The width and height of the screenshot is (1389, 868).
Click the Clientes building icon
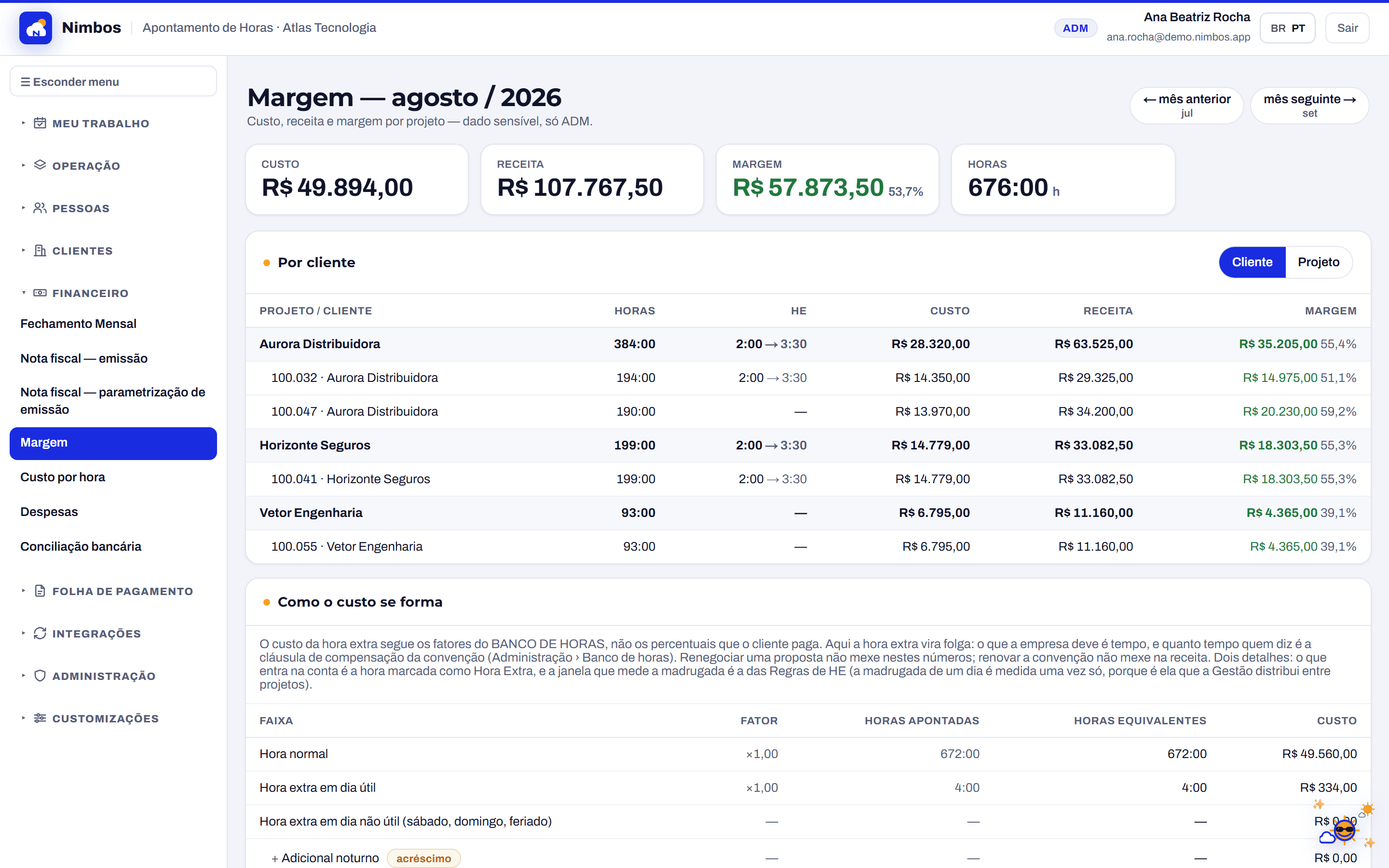40,250
